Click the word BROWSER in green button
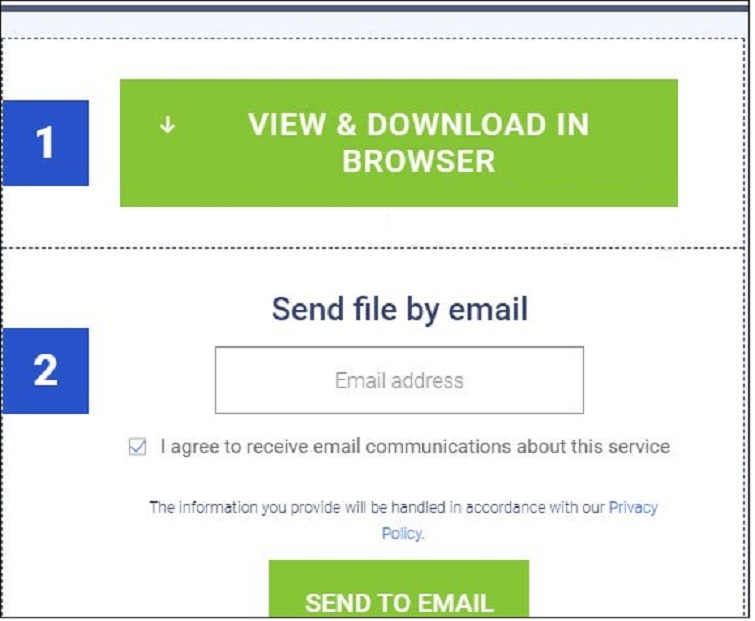This screenshot has height=621, width=755. click(x=418, y=161)
